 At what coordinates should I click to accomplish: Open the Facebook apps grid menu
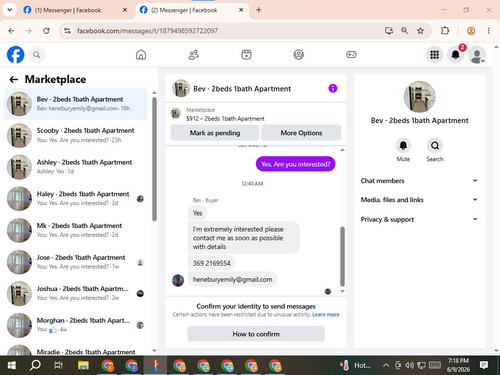[434, 55]
